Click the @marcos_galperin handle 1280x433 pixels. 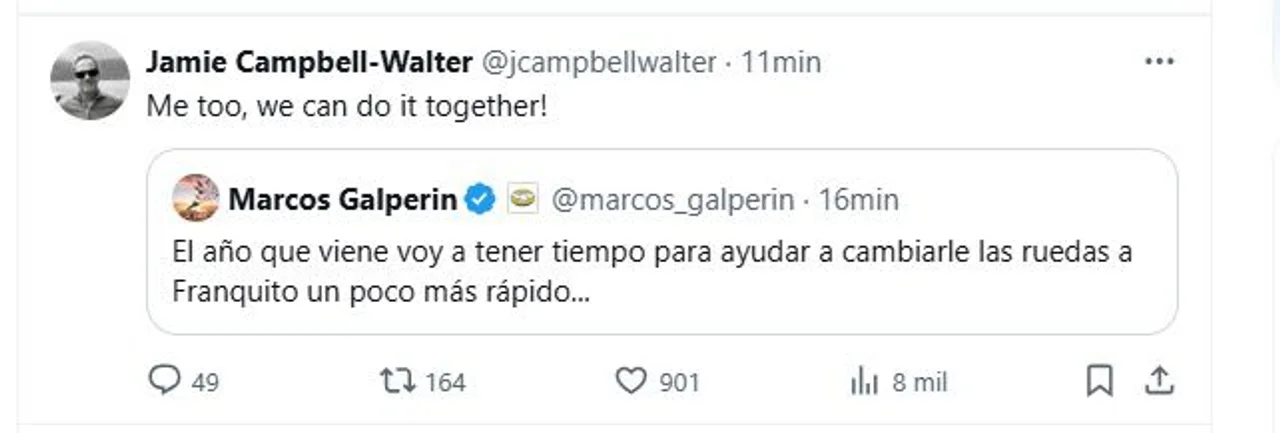coord(674,199)
